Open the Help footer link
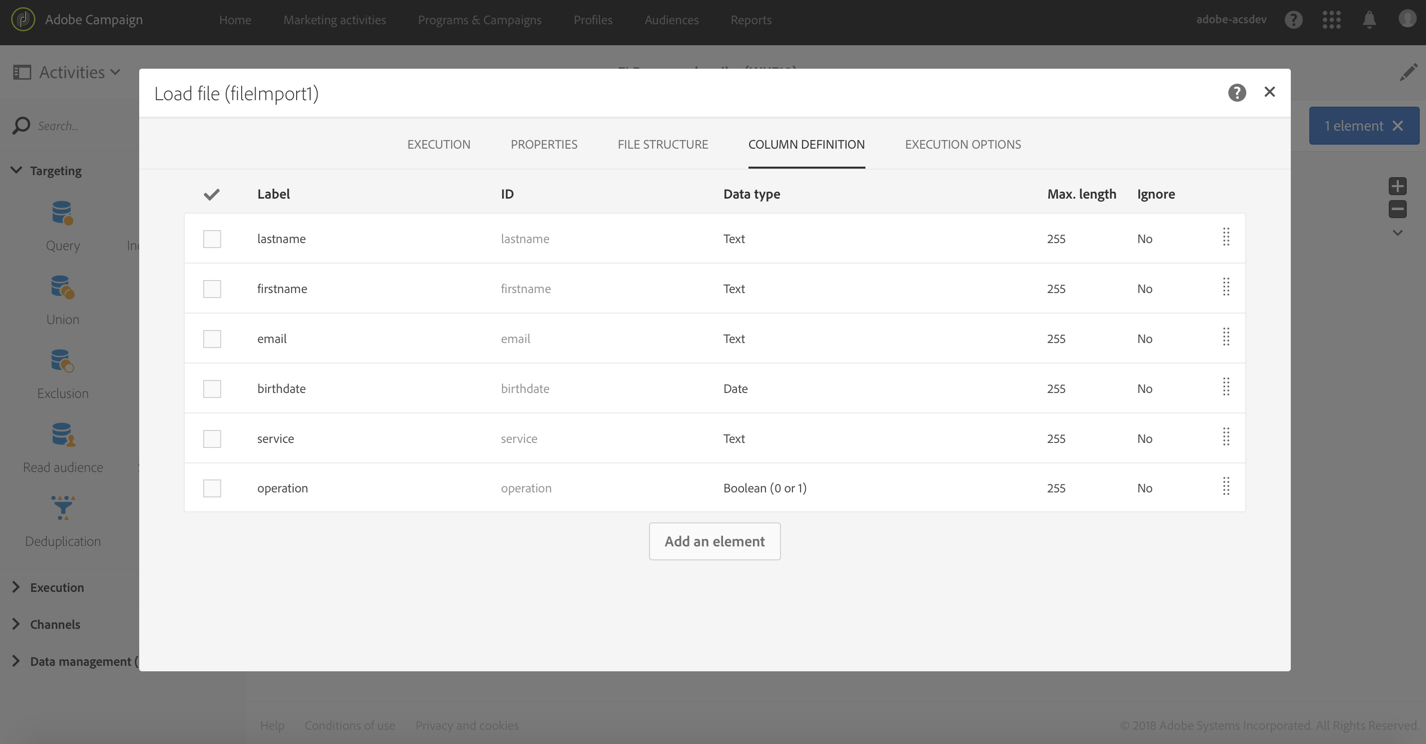1426x744 pixels. click(272, 725)
